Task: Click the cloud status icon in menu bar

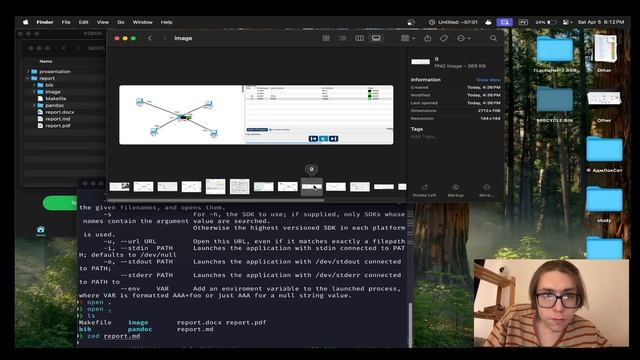Action: tap(488, 22)
